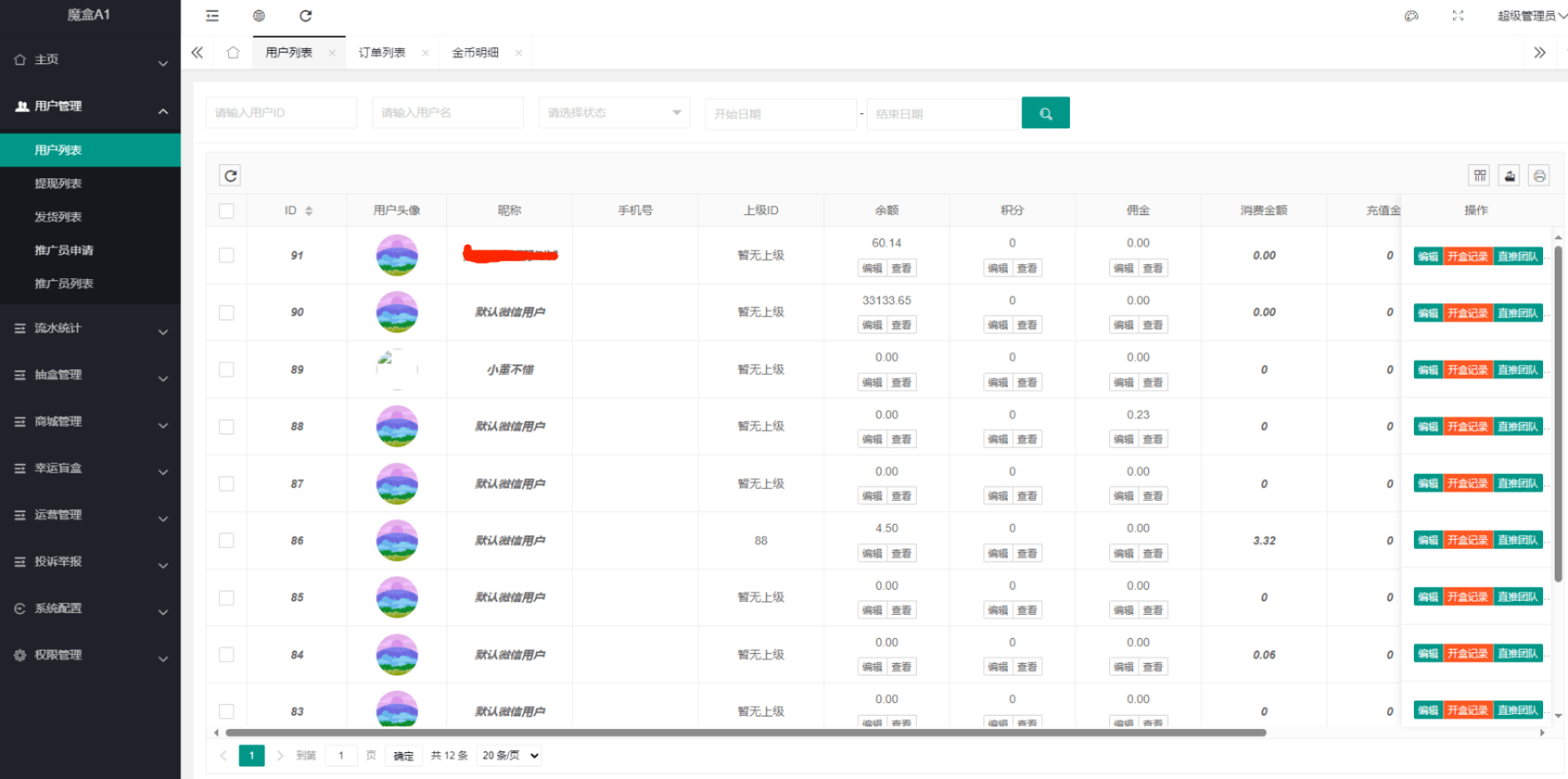This screenshot has height=779, width=1568.
Task: Click the page reload icon in top toolbar
Action: (306, 15)
